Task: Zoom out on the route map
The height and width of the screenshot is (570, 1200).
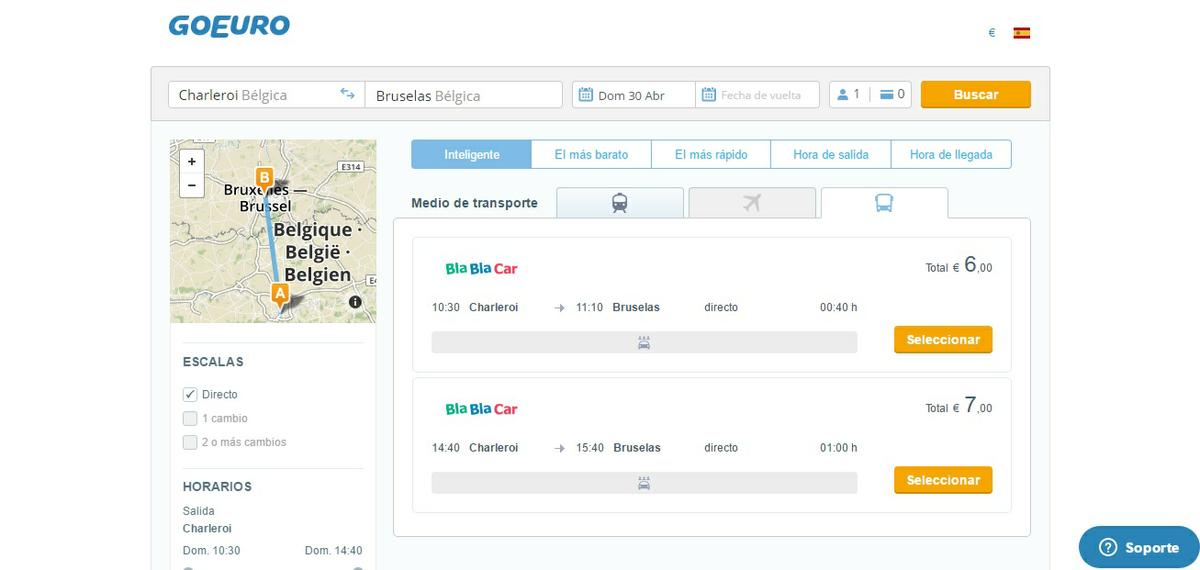Action: click(192, 185)
